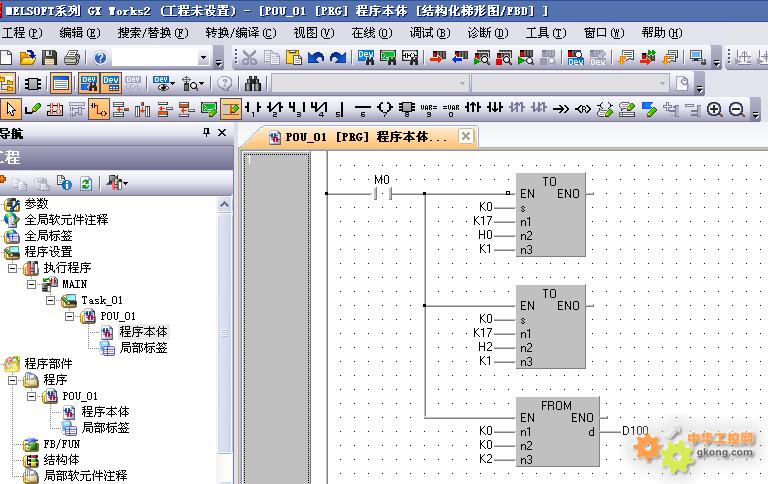Viewport: 768px width, 484px height.
Task: Pin the navigation panel
Action: pos(206,132)
